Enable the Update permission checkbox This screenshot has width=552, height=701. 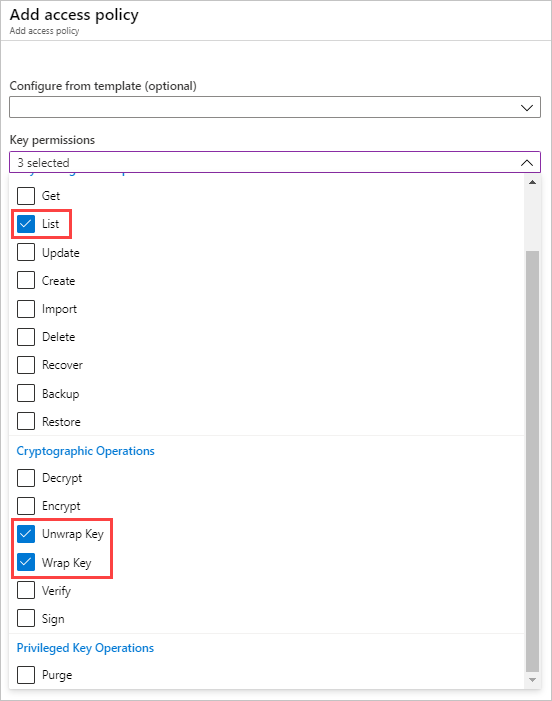point(26,252)
